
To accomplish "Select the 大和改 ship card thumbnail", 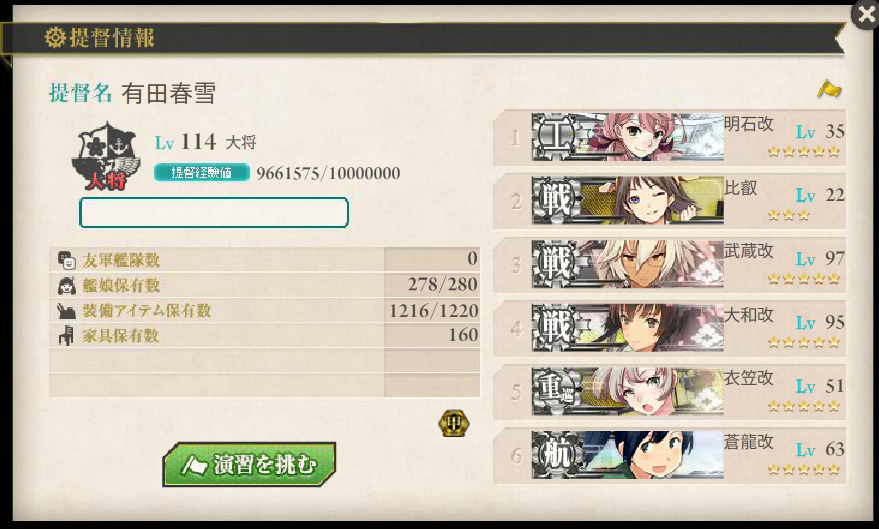I will (627, 328).
